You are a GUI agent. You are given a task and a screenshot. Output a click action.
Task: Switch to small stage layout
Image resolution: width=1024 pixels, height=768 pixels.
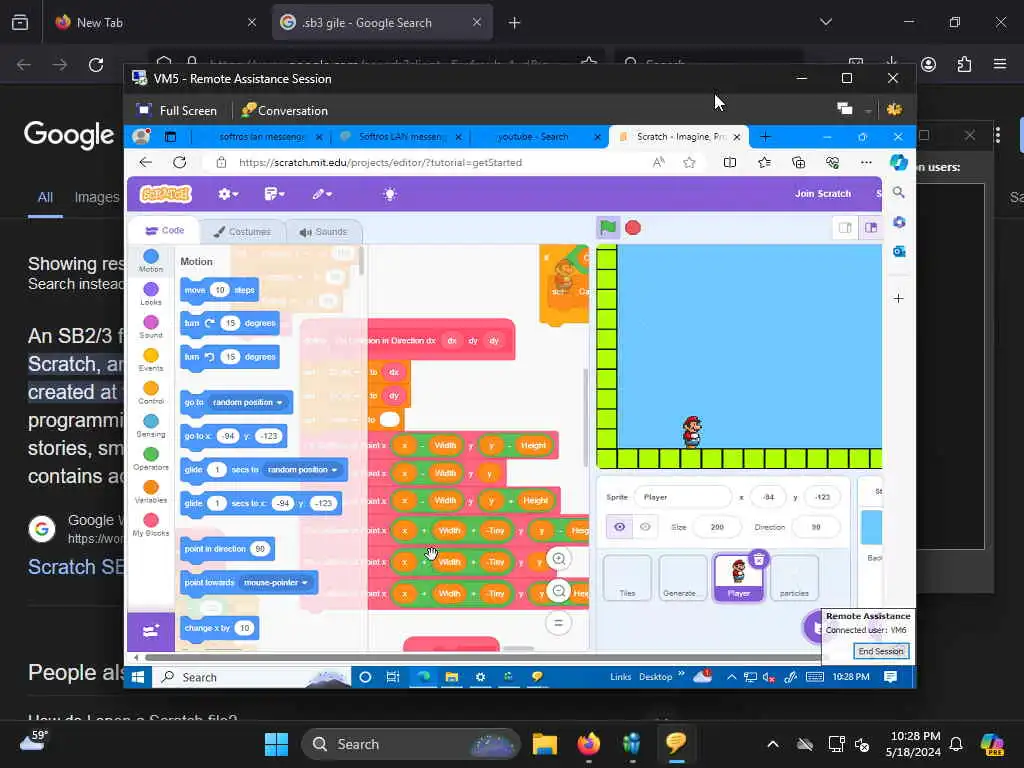[845, 228]
